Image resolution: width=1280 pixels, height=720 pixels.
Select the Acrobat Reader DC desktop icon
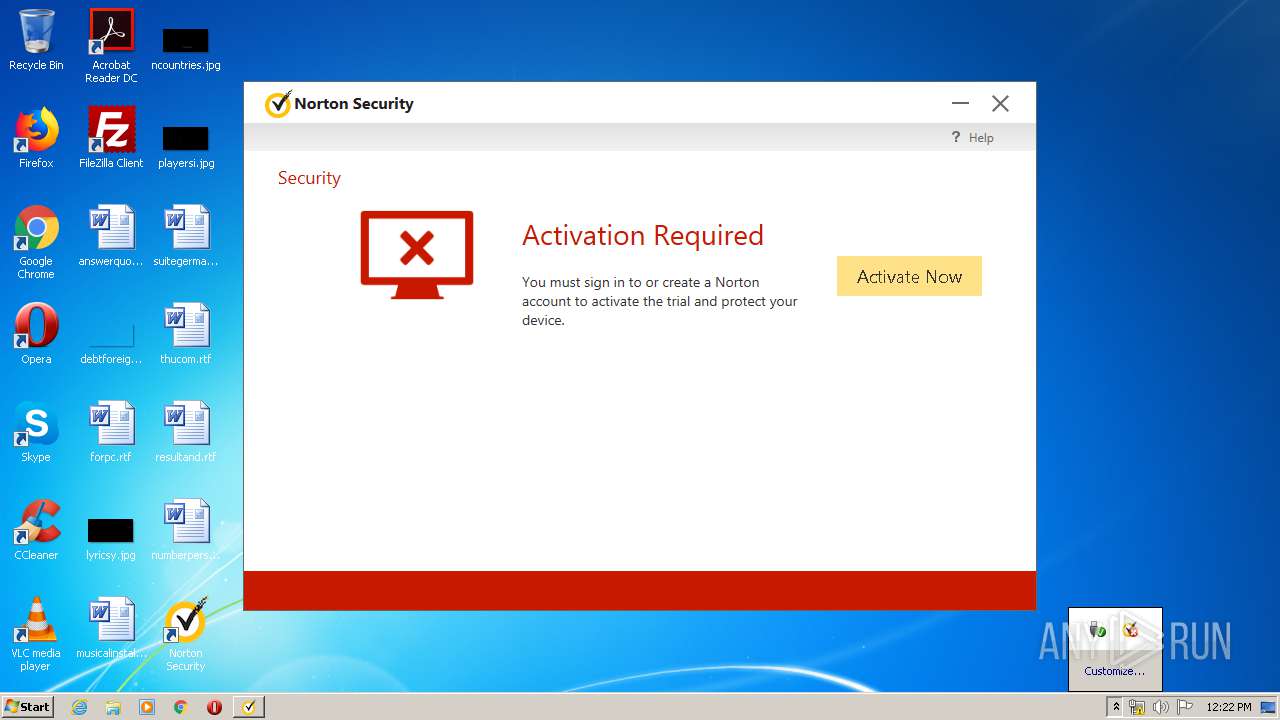point(111,46)
